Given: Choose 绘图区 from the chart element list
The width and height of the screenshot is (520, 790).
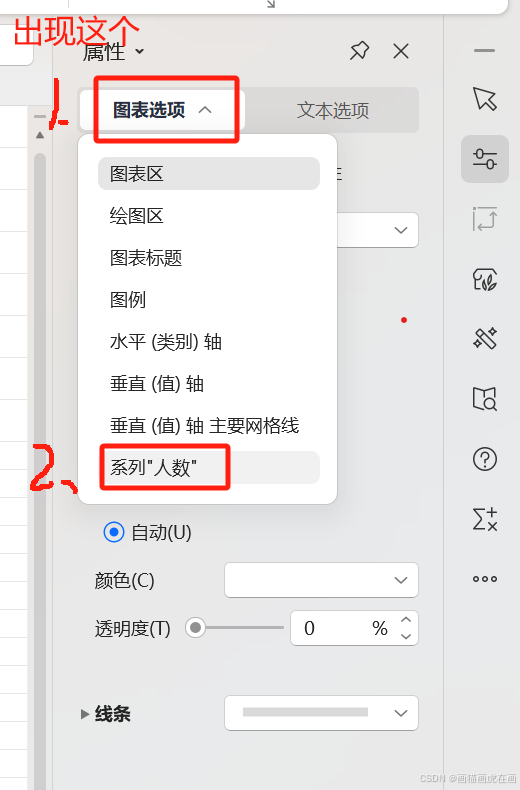Looking at the screenshot, I should pos(209,216).
